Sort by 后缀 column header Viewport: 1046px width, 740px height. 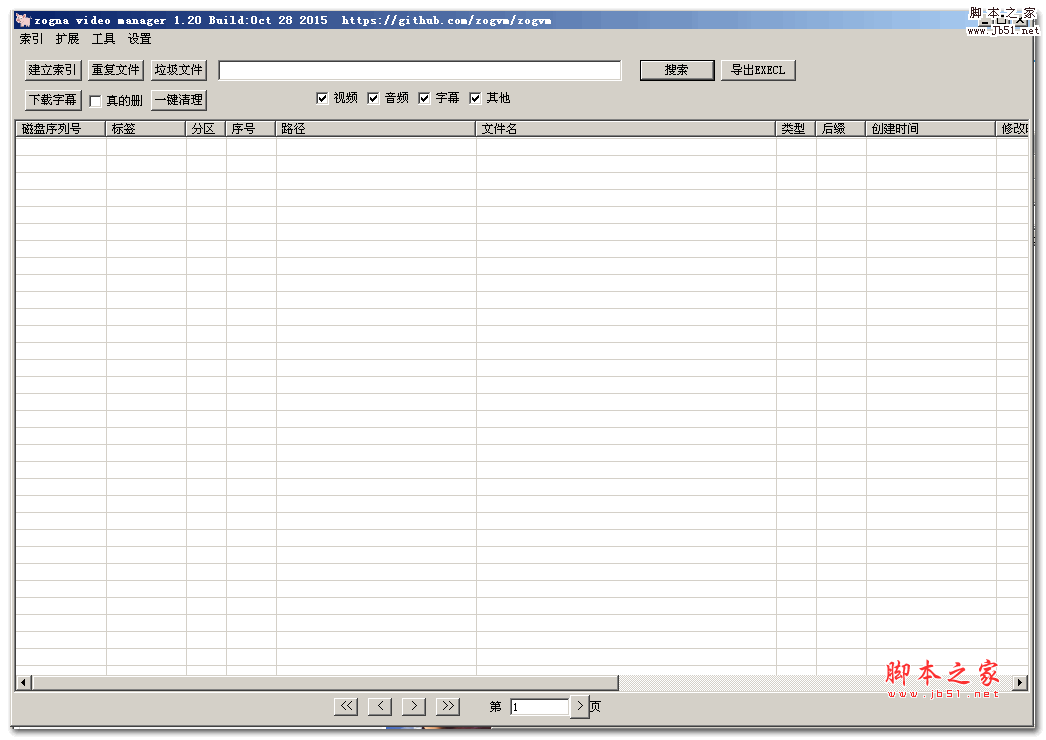[x=841, y=129]
